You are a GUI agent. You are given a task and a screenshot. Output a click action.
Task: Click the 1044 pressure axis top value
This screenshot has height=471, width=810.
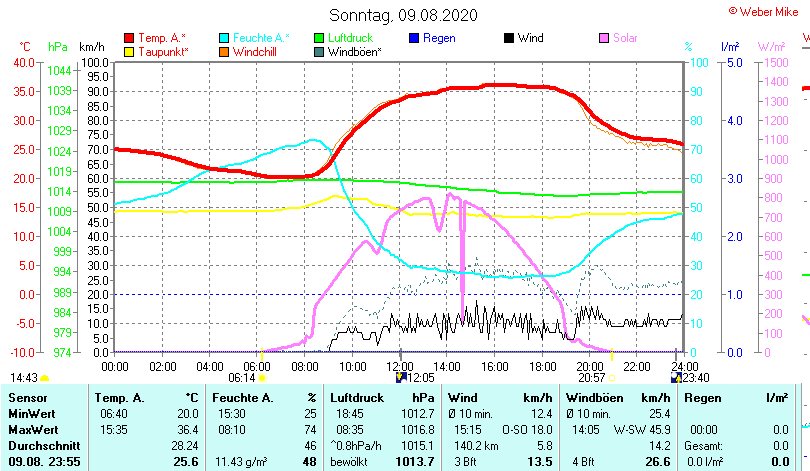tap(59, 71)
